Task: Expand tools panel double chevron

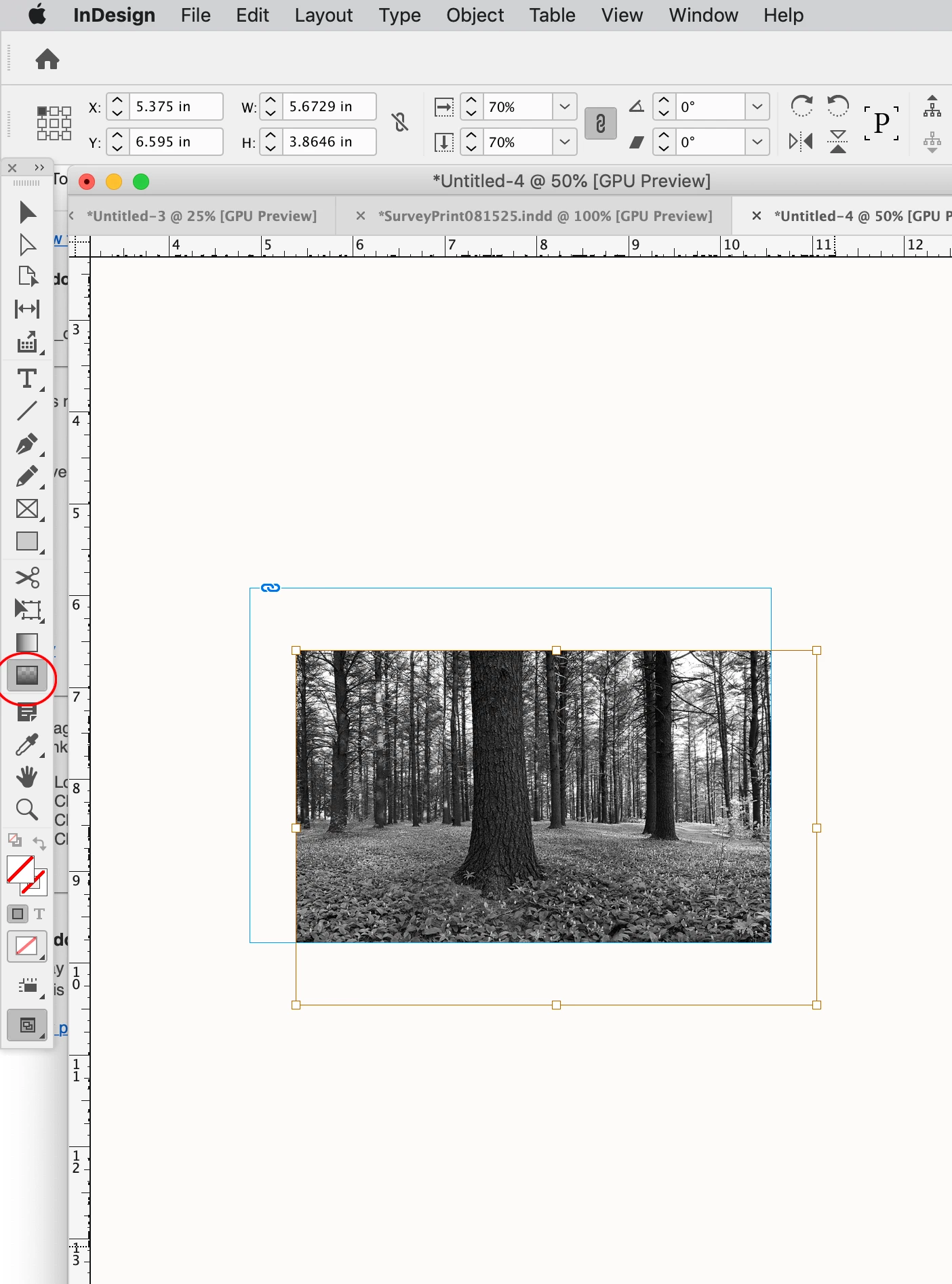Action: click(39, 167)
